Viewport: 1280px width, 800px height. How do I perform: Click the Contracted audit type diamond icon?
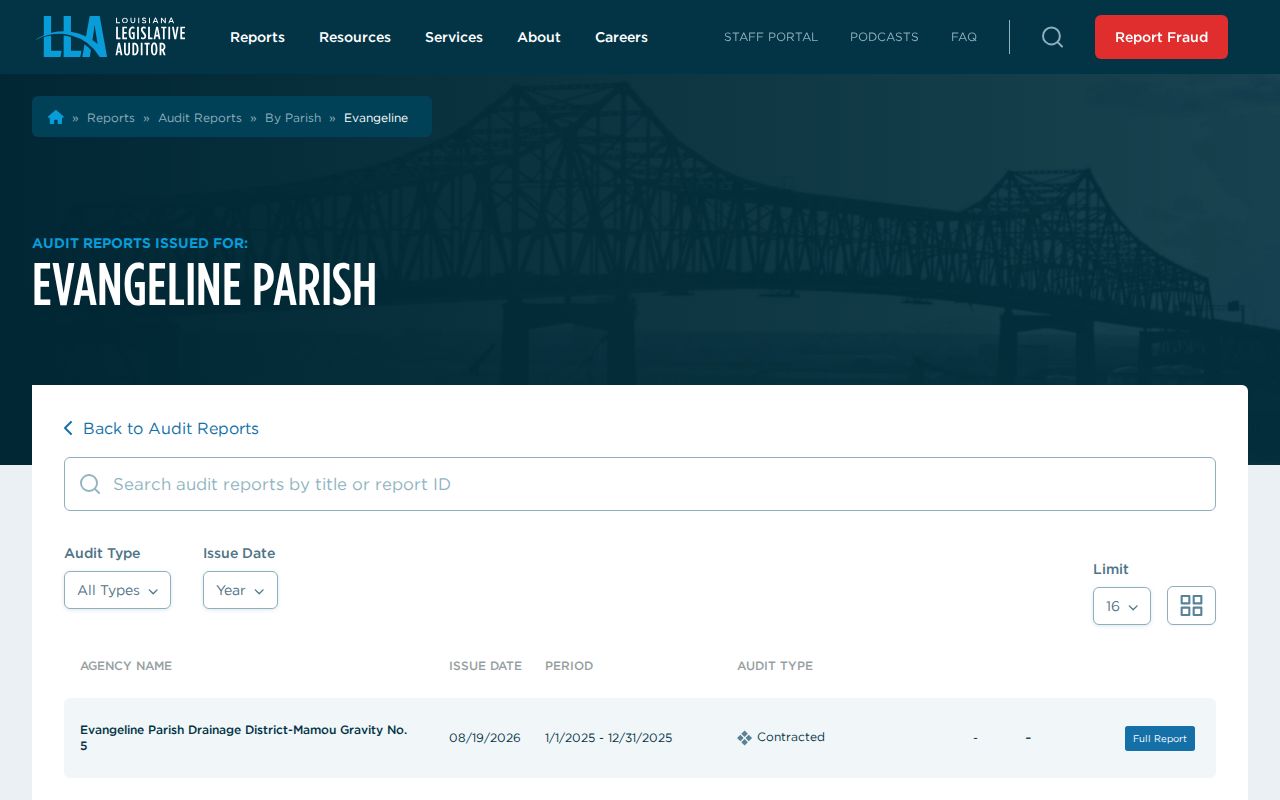tap(744, 738)
